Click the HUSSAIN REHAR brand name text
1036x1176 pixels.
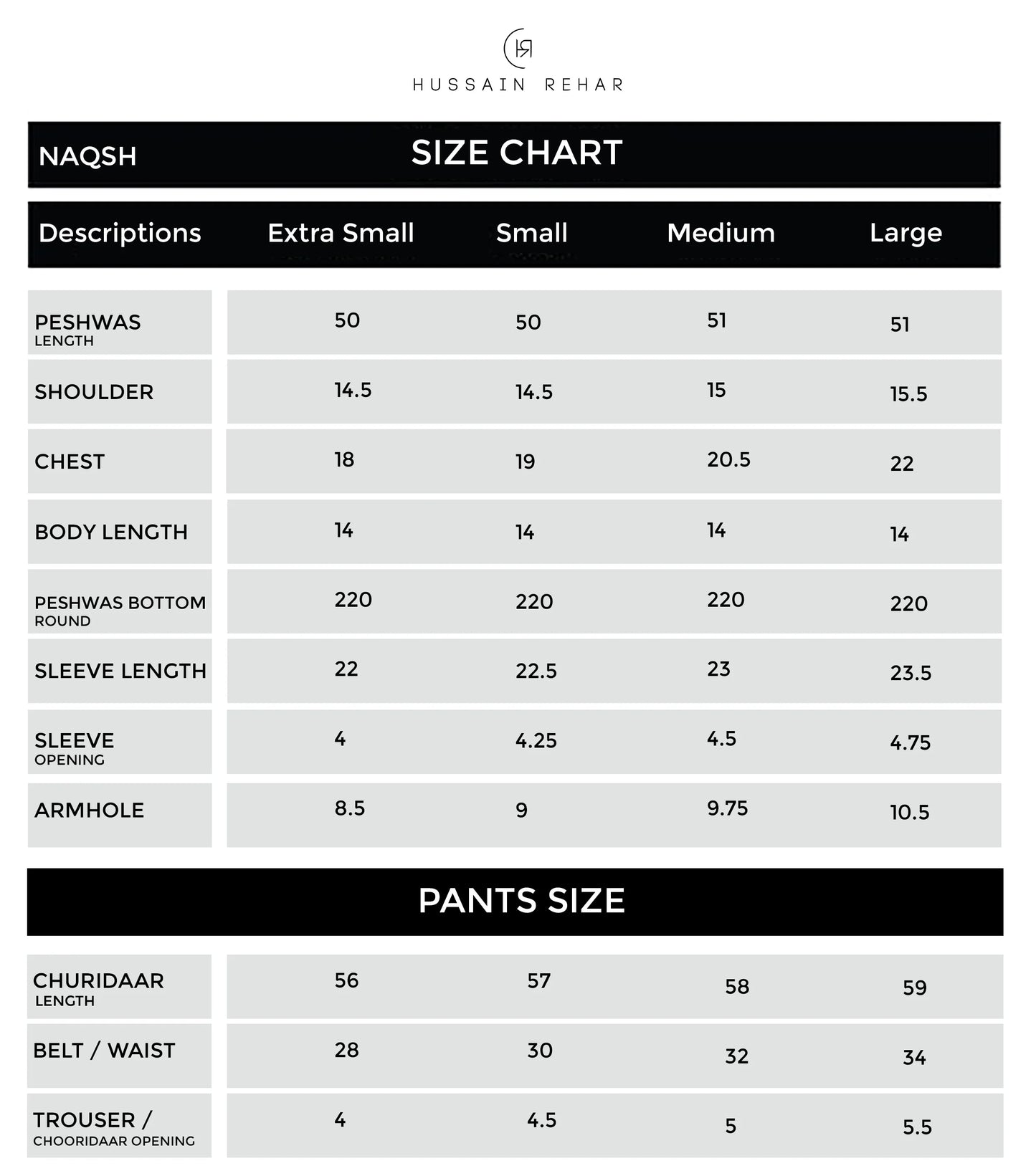point(518,85)
